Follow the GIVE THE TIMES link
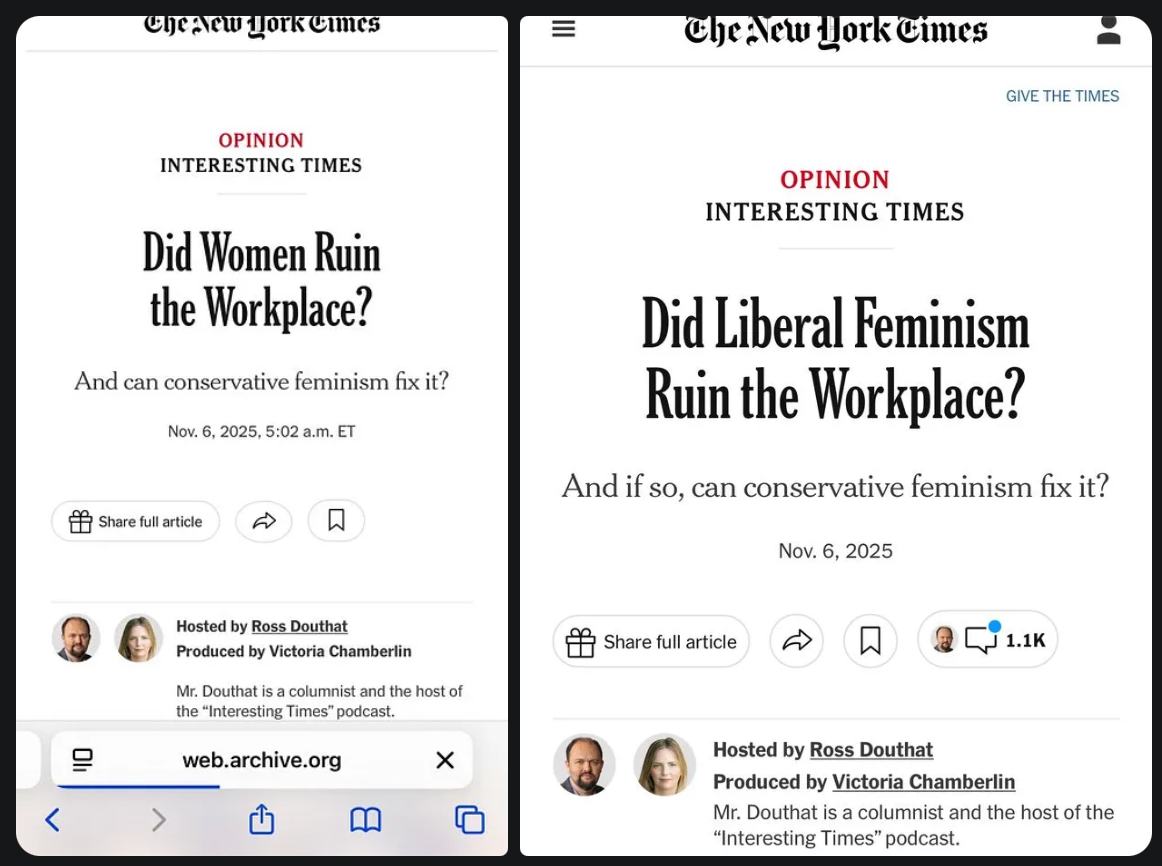The image size is (1162, 866). [x=1062, y=96]
